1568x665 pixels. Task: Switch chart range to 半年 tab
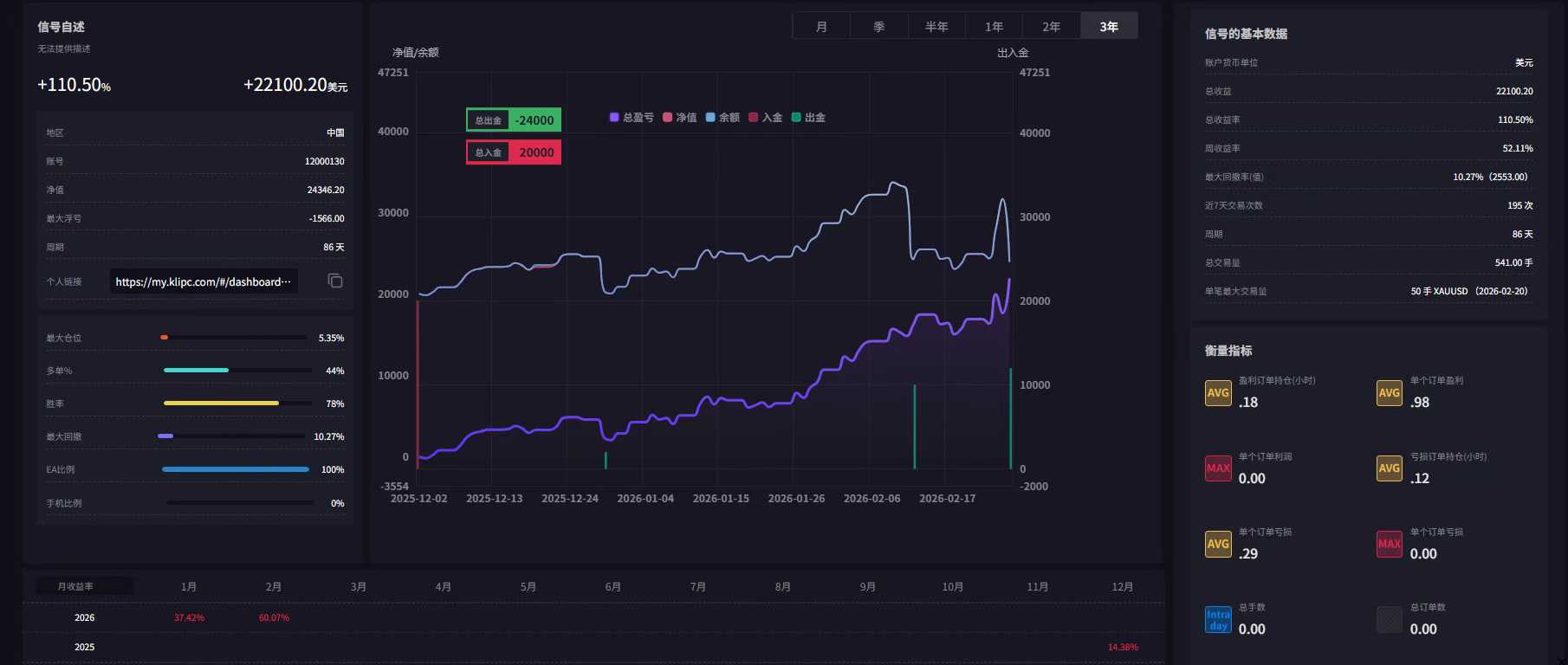936,27
